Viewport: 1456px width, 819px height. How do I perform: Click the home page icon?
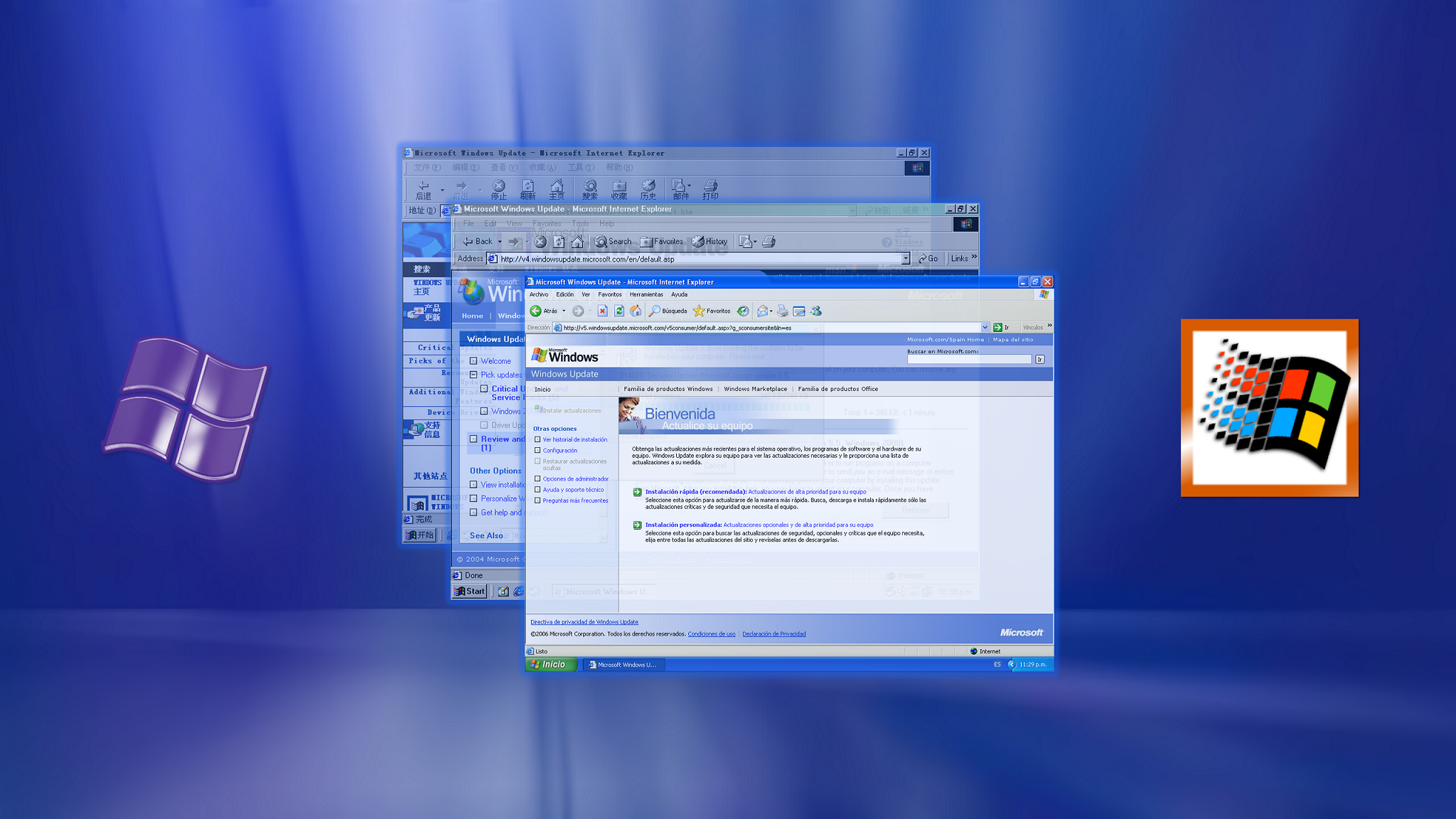pos(636,311)
